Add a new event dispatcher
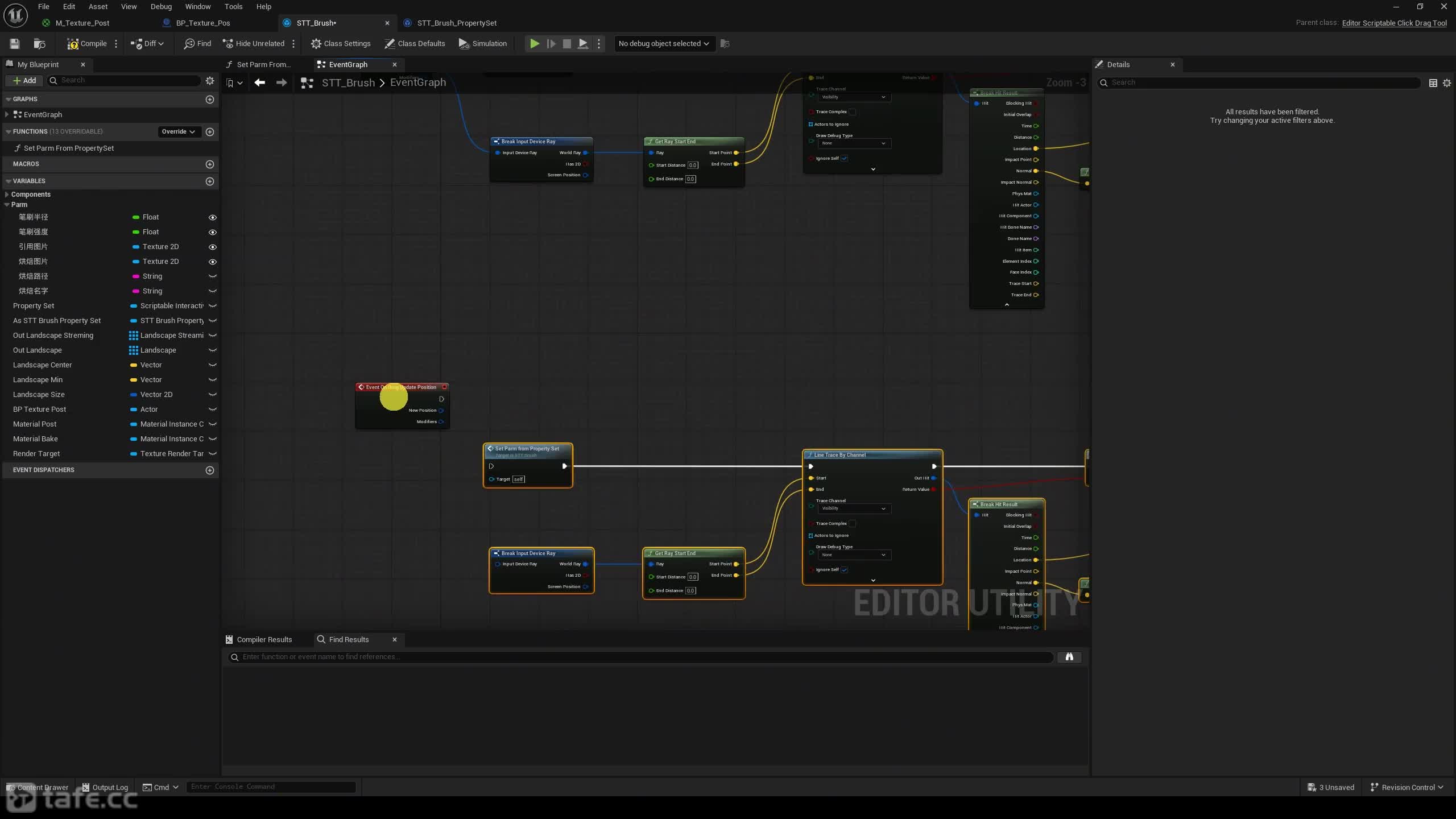The width and height of the screenshot is (1456, 819). [210, 470]
